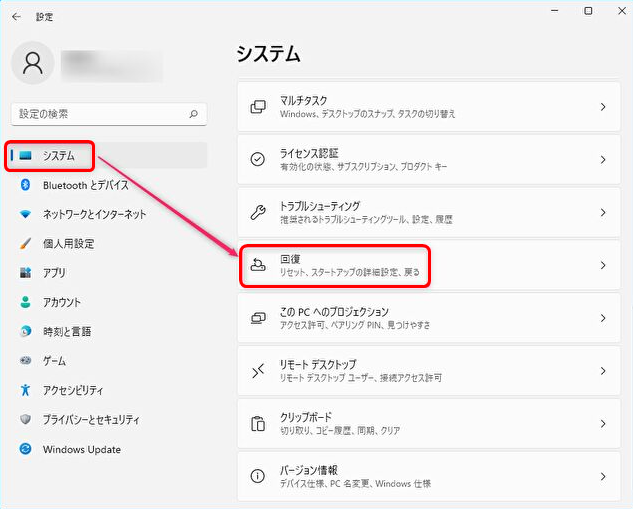This screenshot has height=509, width=633.
Task: Click the マルチタスク overlapping windows icon
Action: [258, 107]
